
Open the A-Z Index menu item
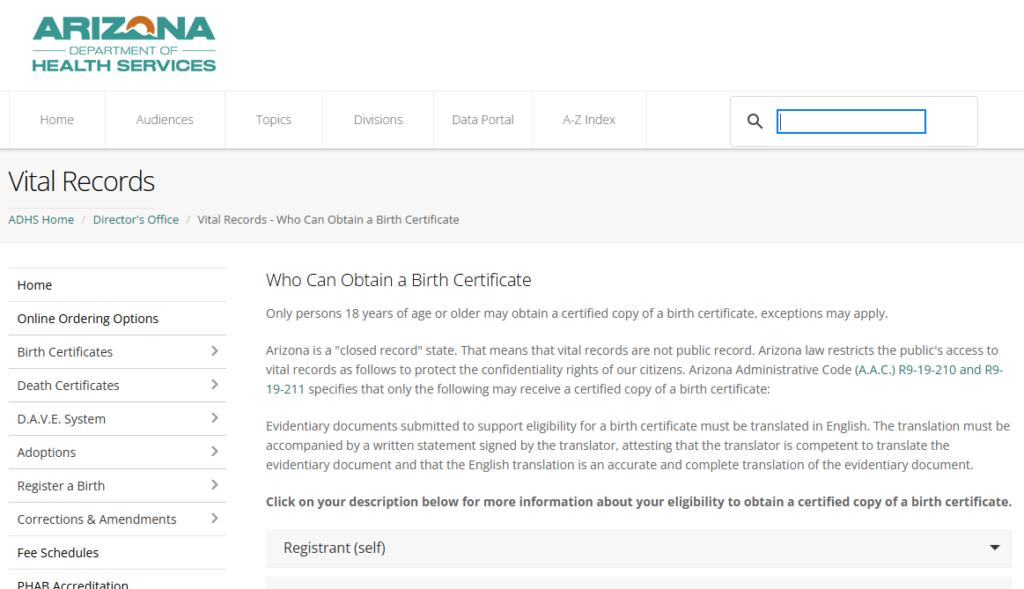tap(589, 120)
